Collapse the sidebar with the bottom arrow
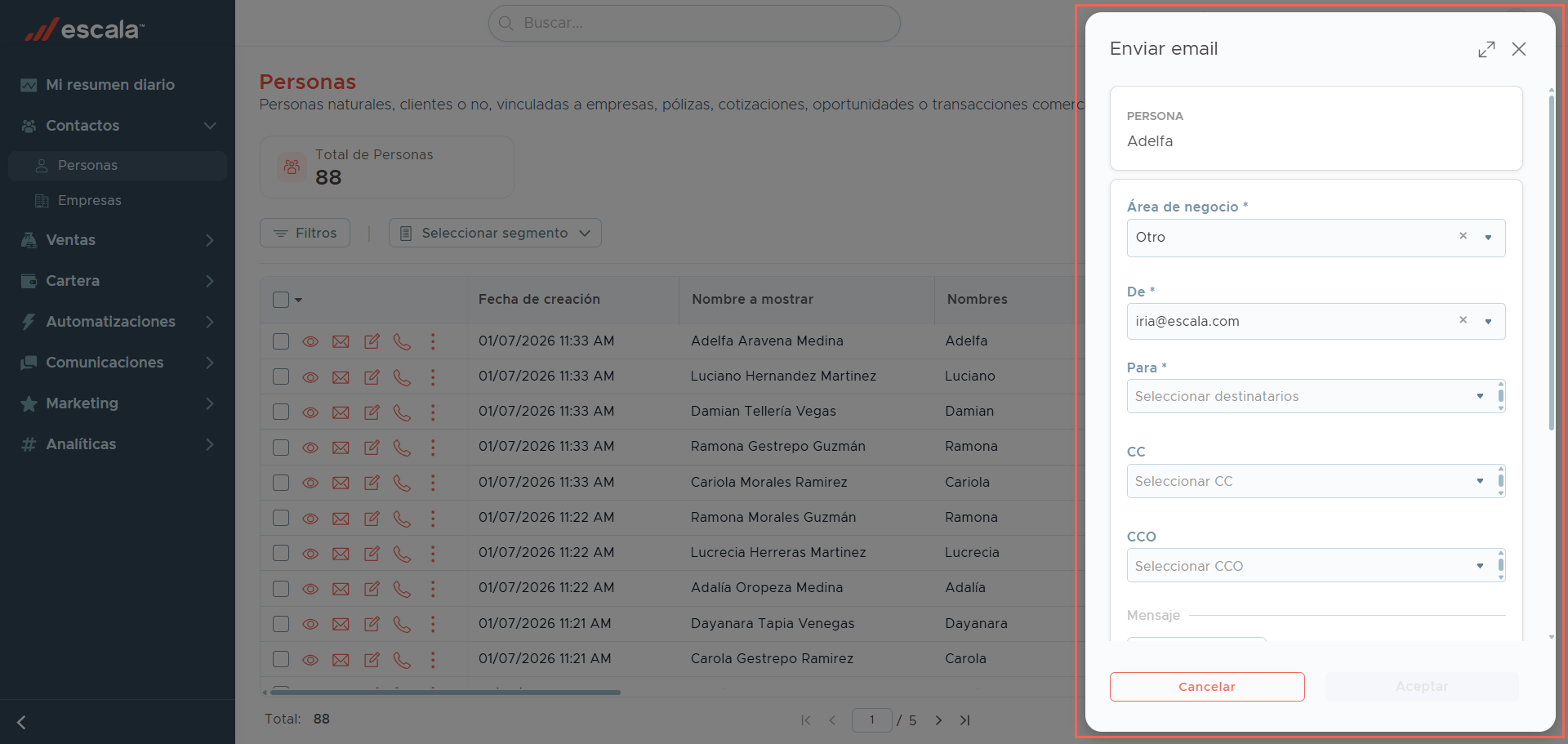The height and width of the screenshot is (744, 1568). coord(22,722)
